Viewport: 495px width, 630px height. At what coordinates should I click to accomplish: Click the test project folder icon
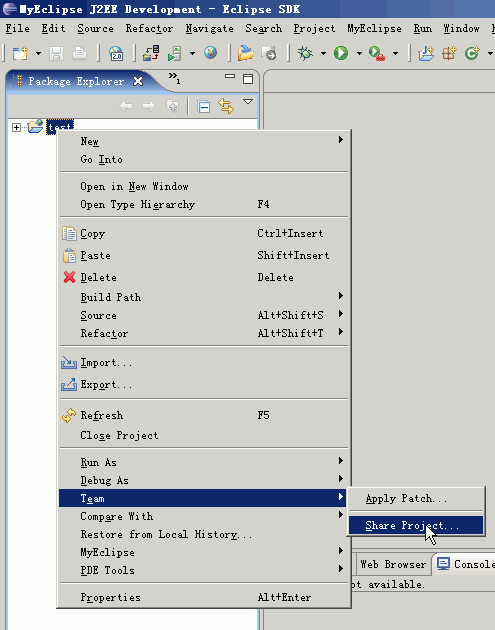pos(35,126)
